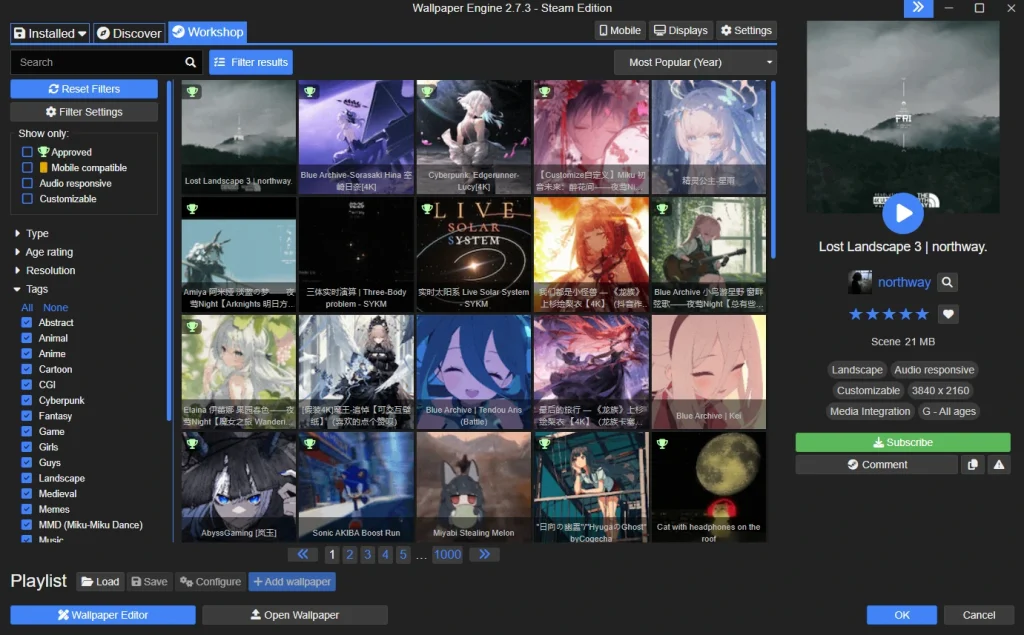This screenshot has width=1024, height=635.
Task: Uncheck the Landscape tag
Action: [x=26, y=478]
